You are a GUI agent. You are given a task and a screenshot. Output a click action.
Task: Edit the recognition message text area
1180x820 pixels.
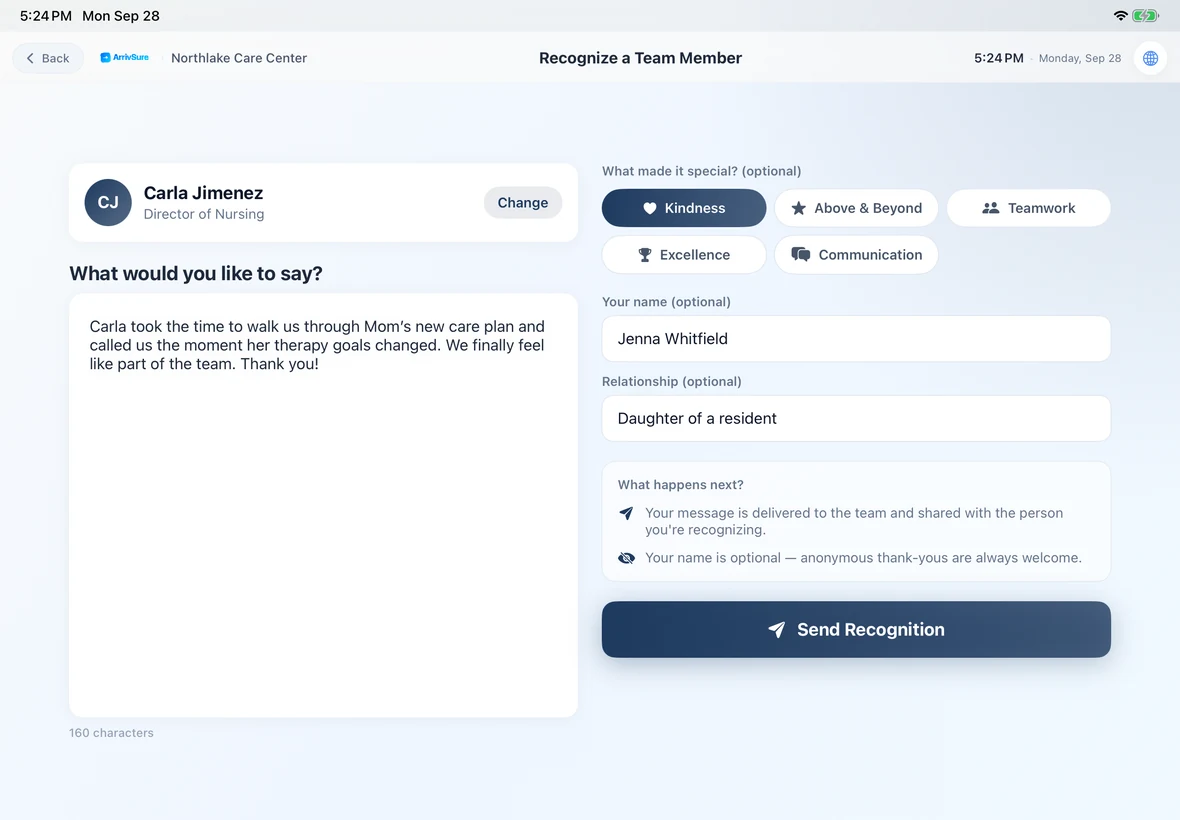tap(323, 505)
